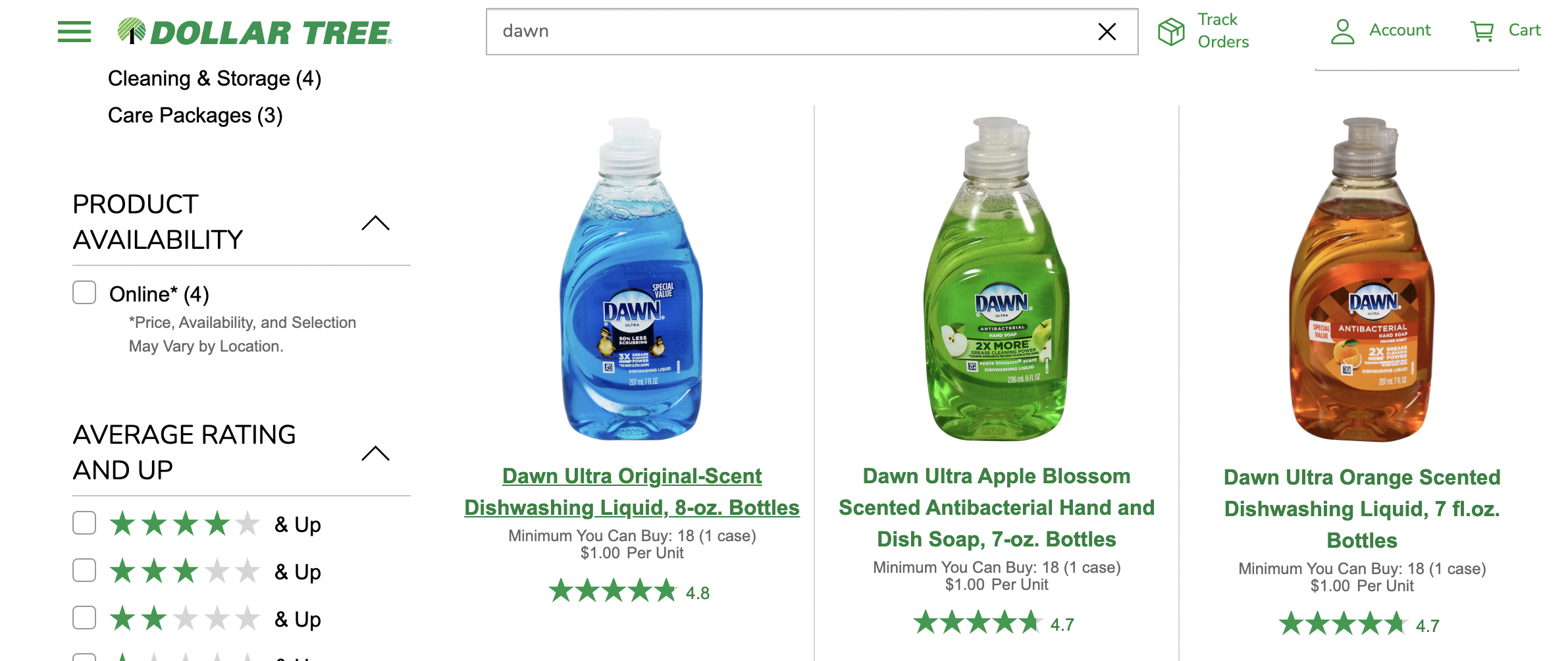Enable the Online* (4) availability checkbox
The width and height of the screenshot is (1568, 661).
coord(84,292)
